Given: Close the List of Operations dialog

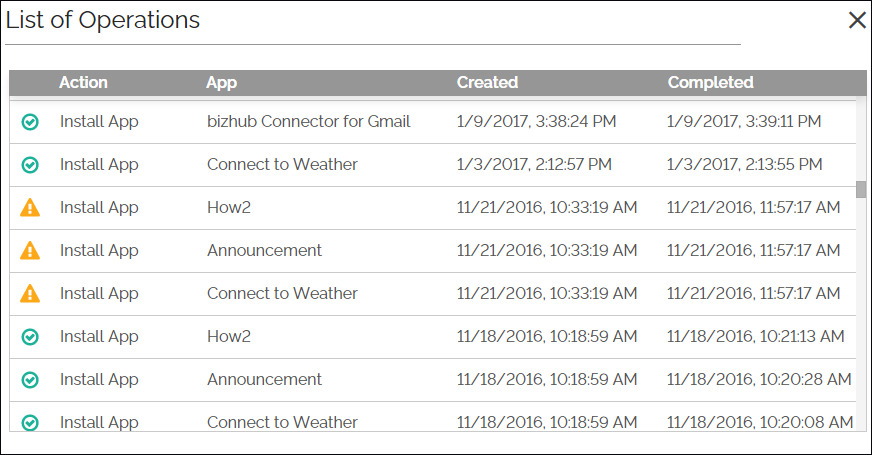Looking at the screenshot, I should [x=857, y=20].
